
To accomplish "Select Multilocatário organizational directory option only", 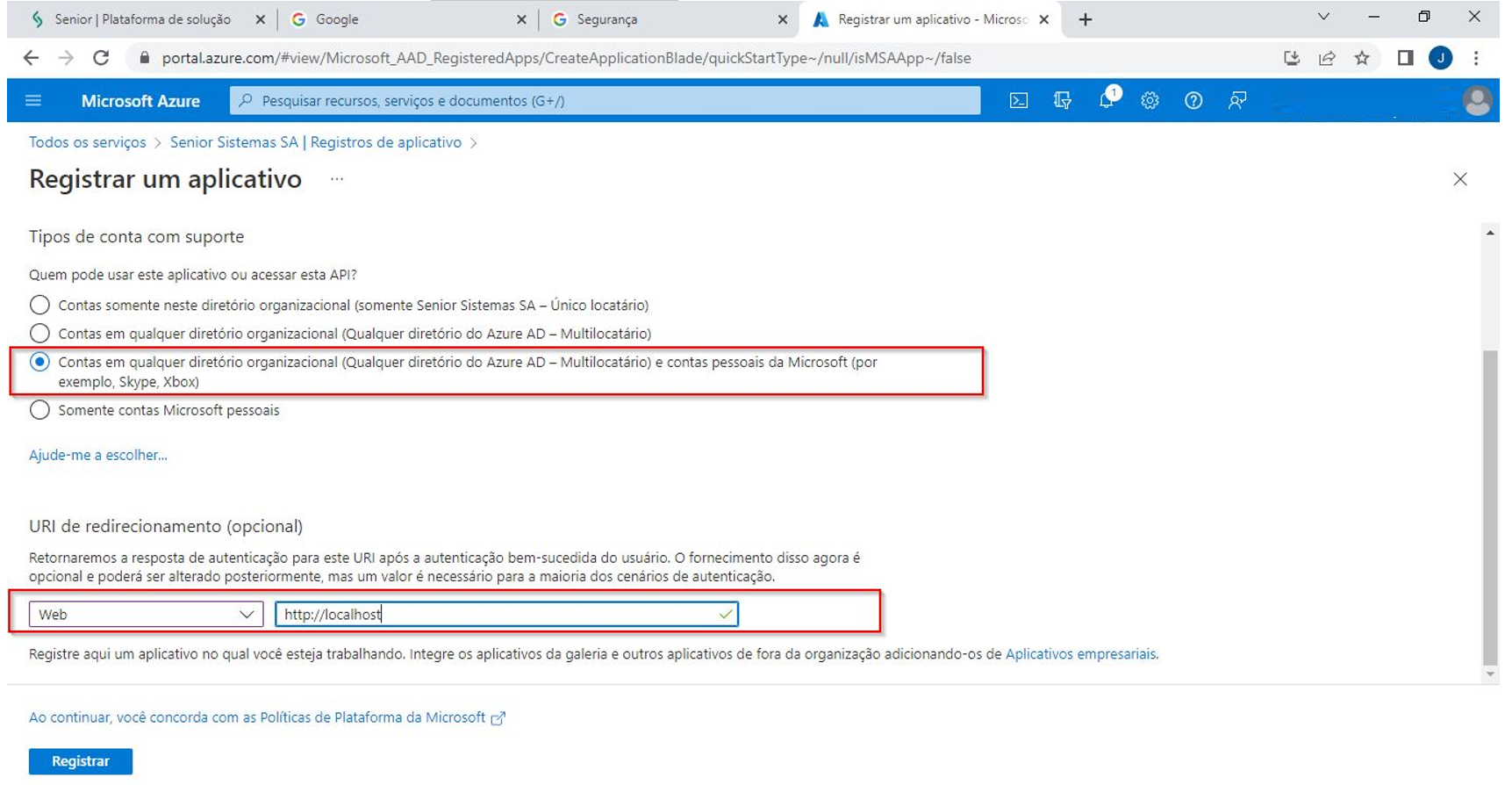I will coord(39,334).
